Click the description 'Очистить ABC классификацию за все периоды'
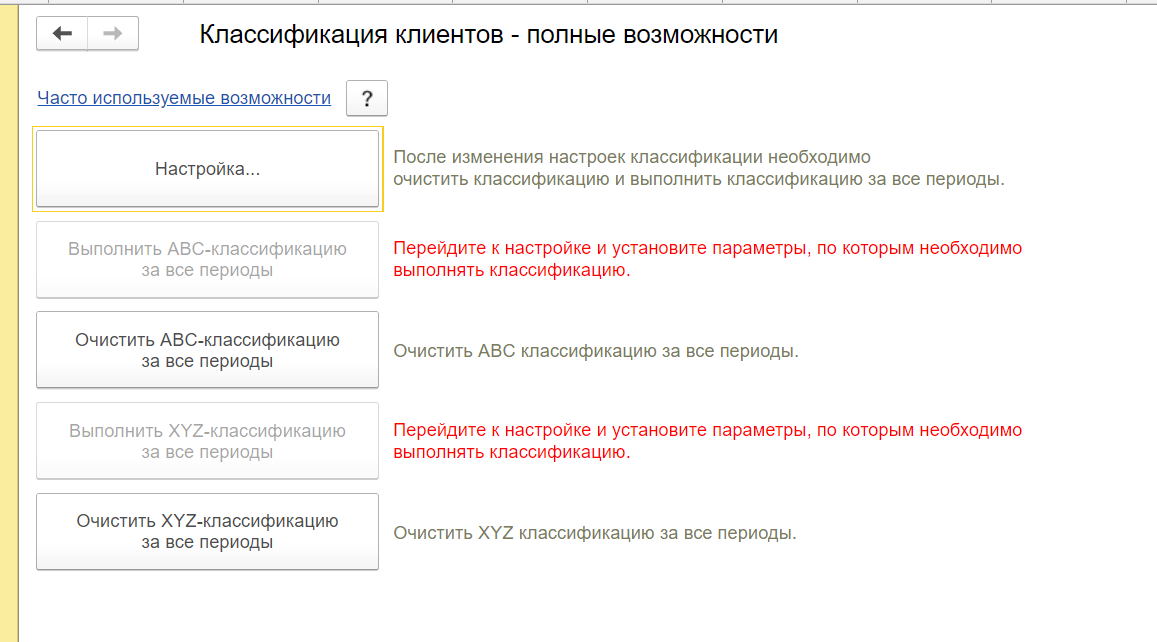Screen dimensions: 1157x642 click(595, 352)
